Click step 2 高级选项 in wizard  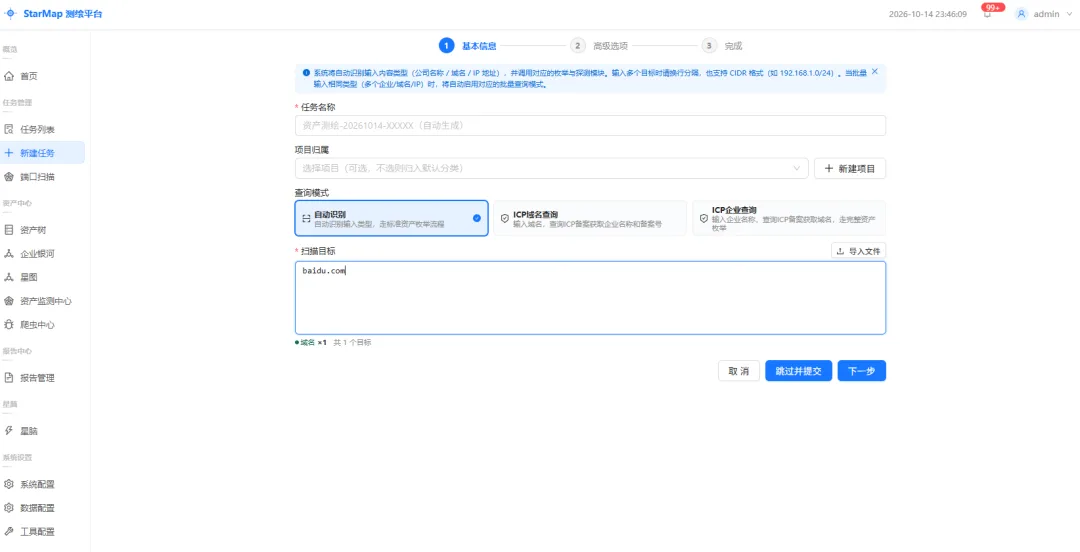599,45
